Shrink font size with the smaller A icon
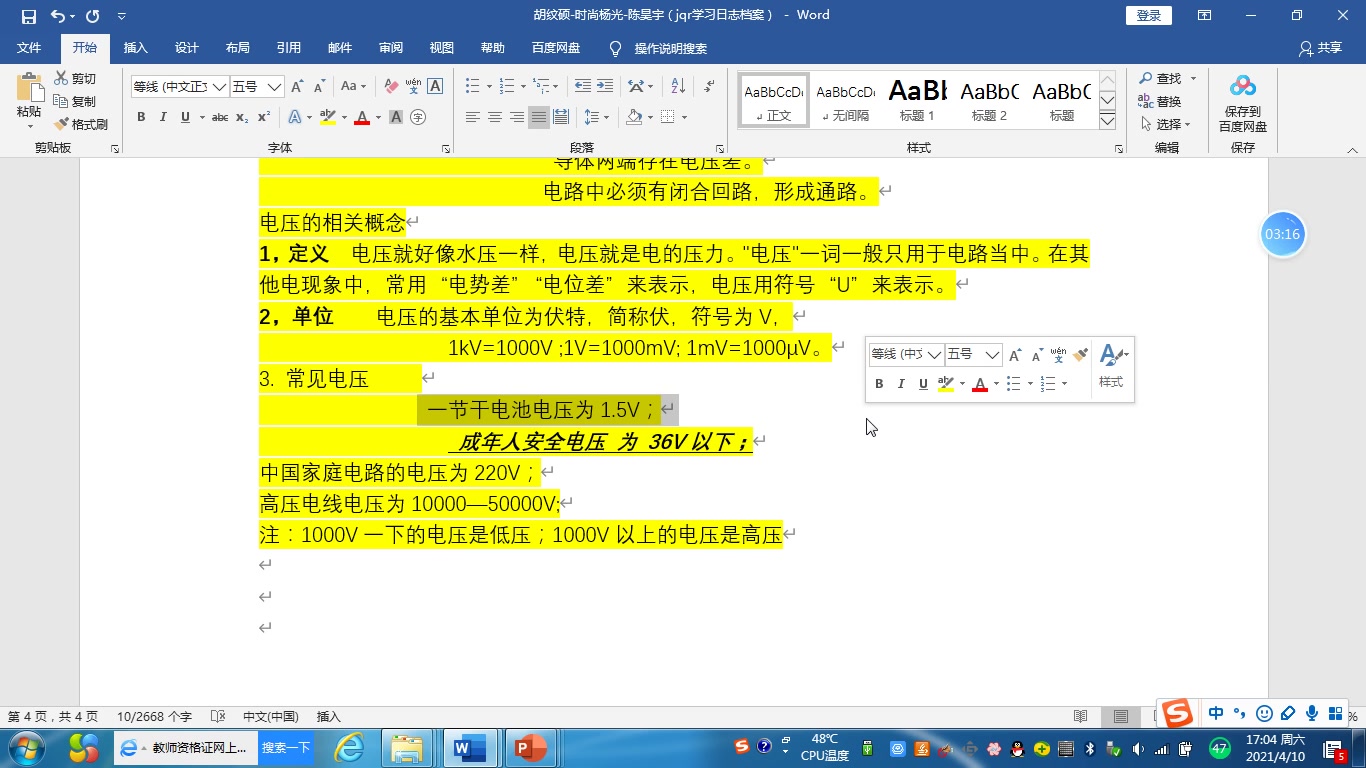This screenshot has height=768, width=1366. (319, 87)
